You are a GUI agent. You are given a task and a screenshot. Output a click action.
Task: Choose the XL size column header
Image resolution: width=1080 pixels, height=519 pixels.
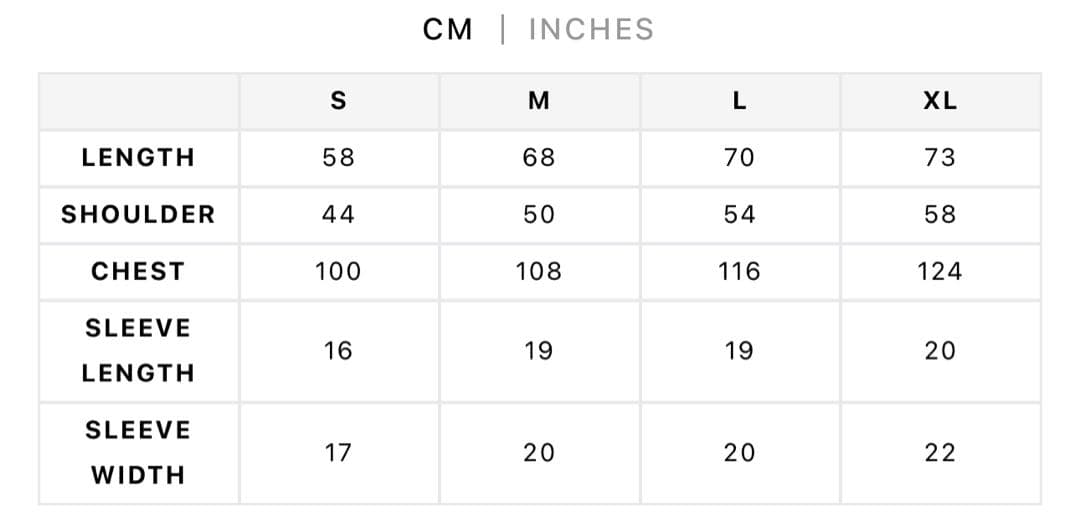coord(940,101)
